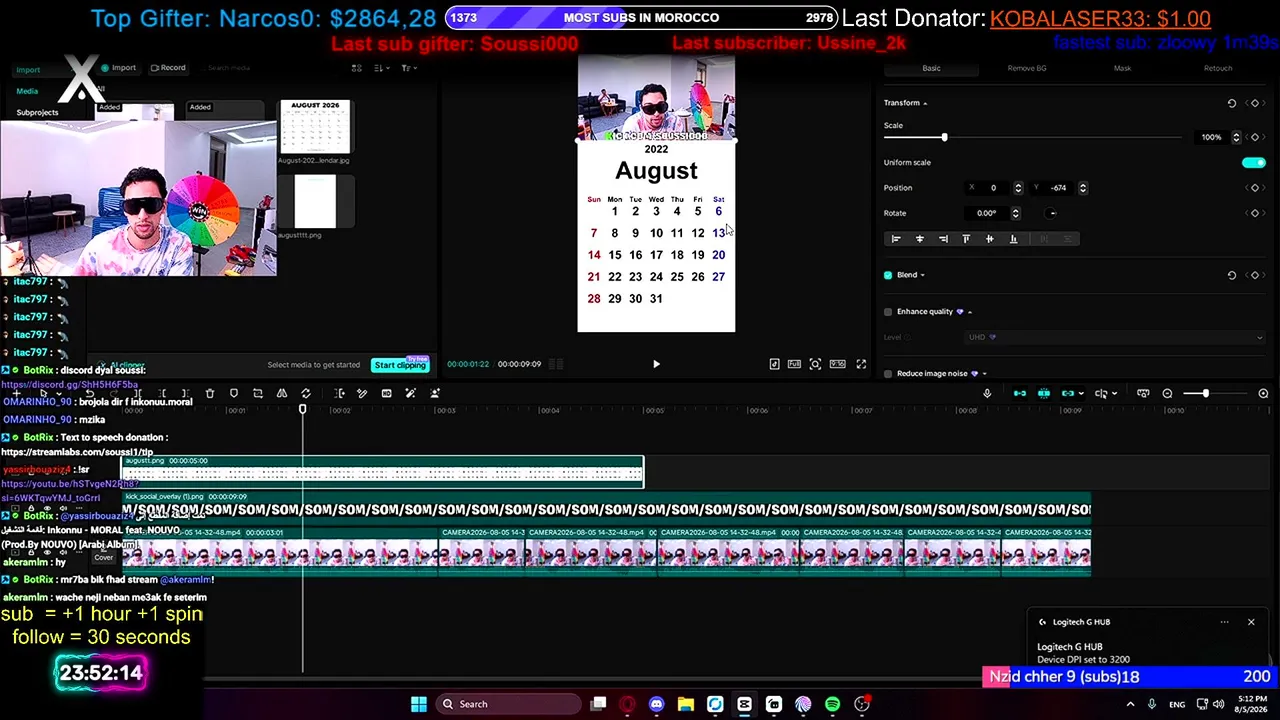Adjust the Scale slider handle
The image size is (1280, 720).
pyautogui.click(x=944, y=137)
